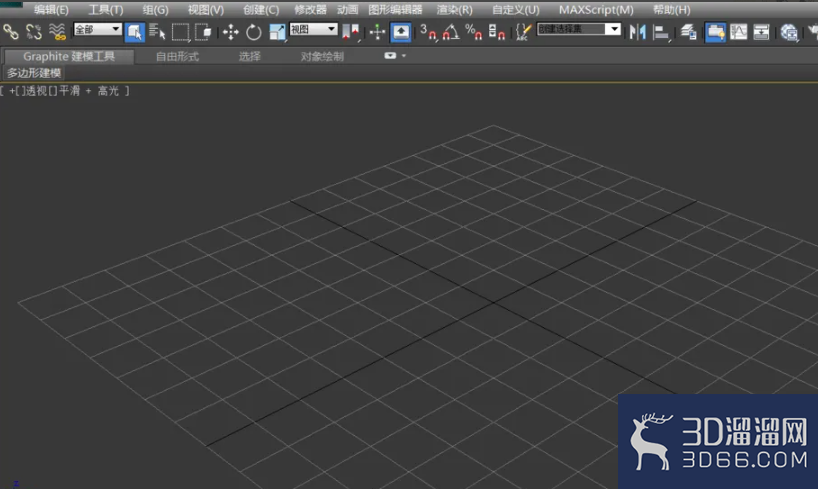This screenshot has height=489, width=818.
Task: Expand the 全部 selection filter dropdown
Action: (x=98, y=29)
